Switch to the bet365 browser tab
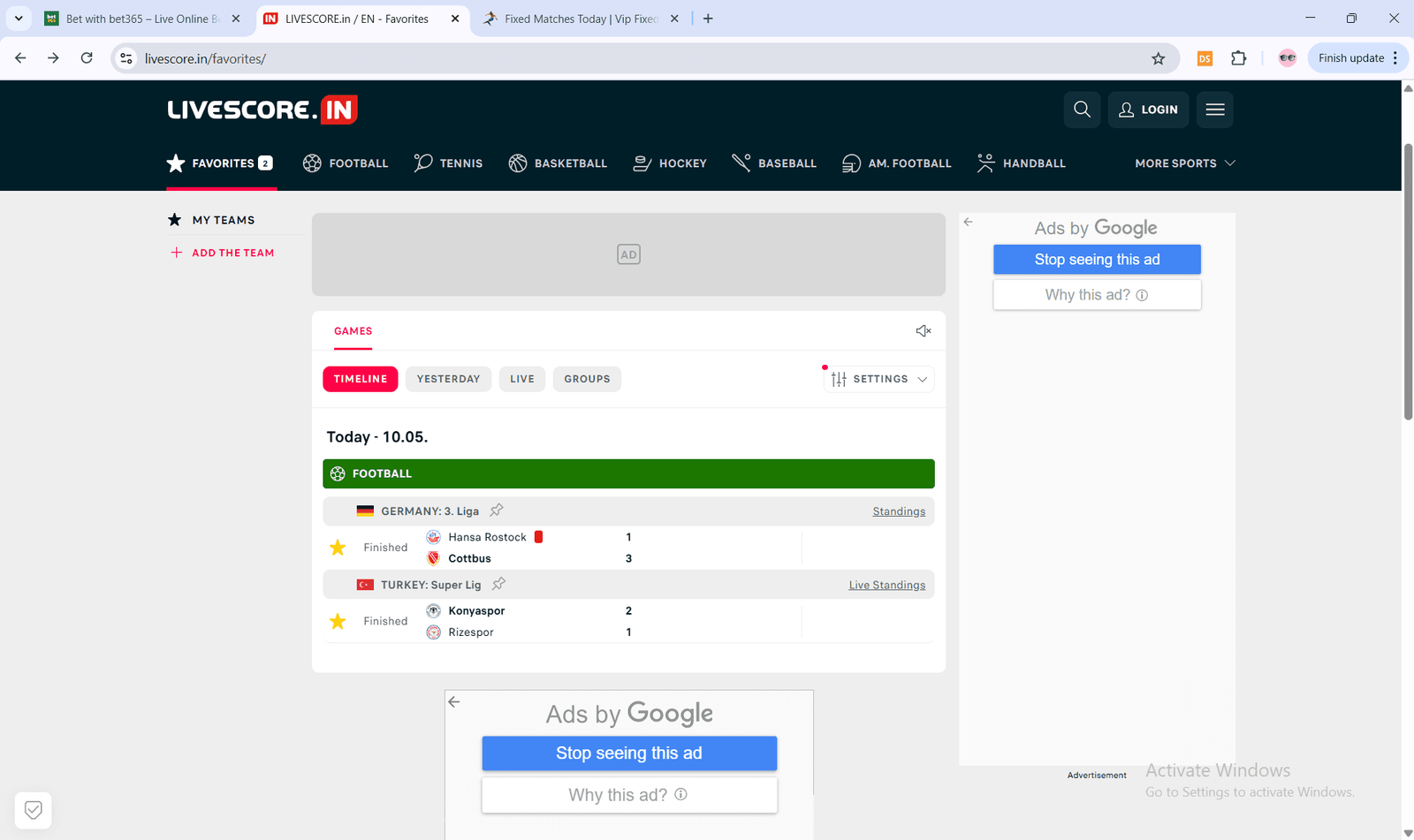1414x840 pixels. (141, 19)
